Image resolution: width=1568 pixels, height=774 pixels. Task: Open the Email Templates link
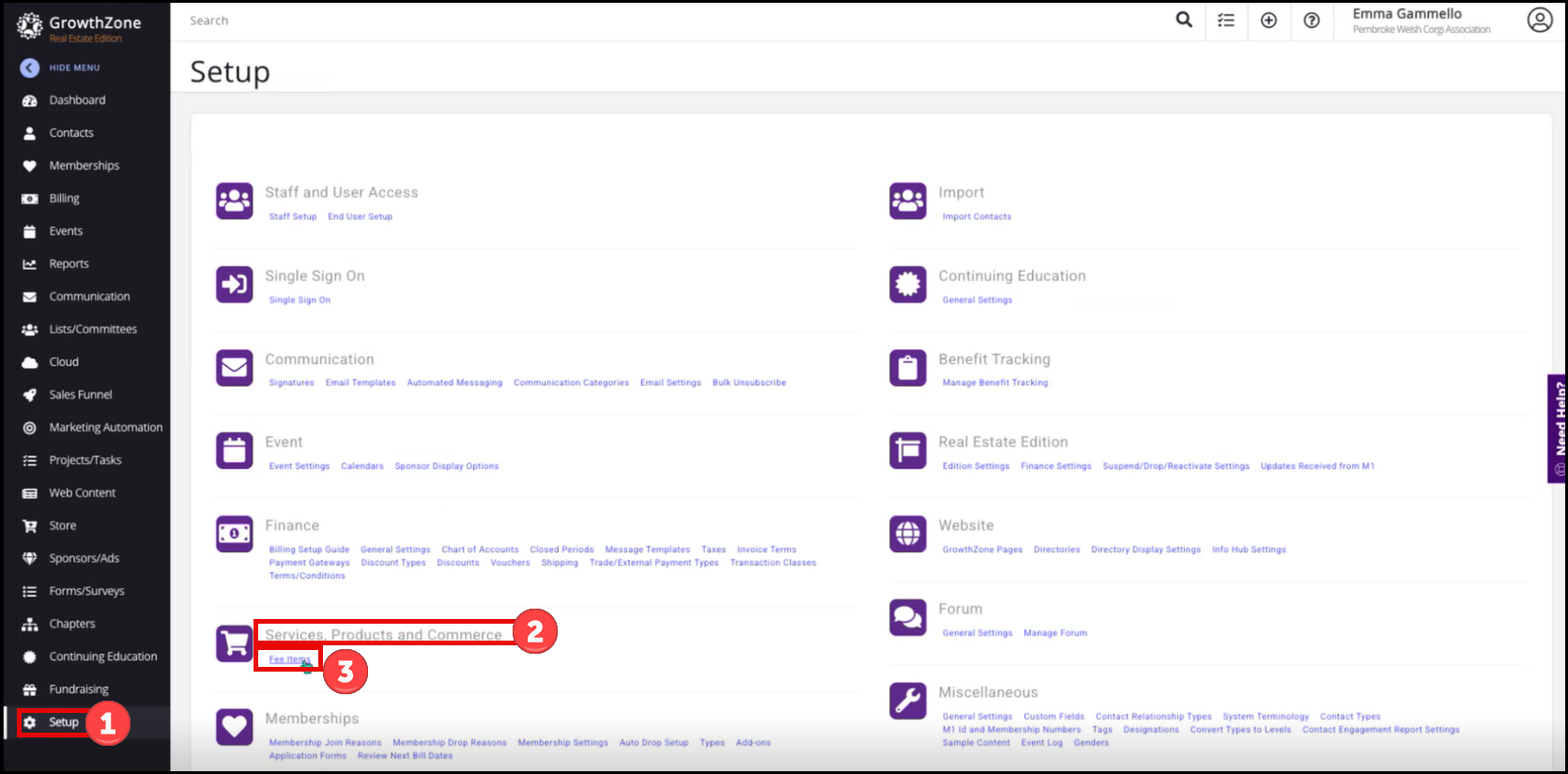point(361,383)
